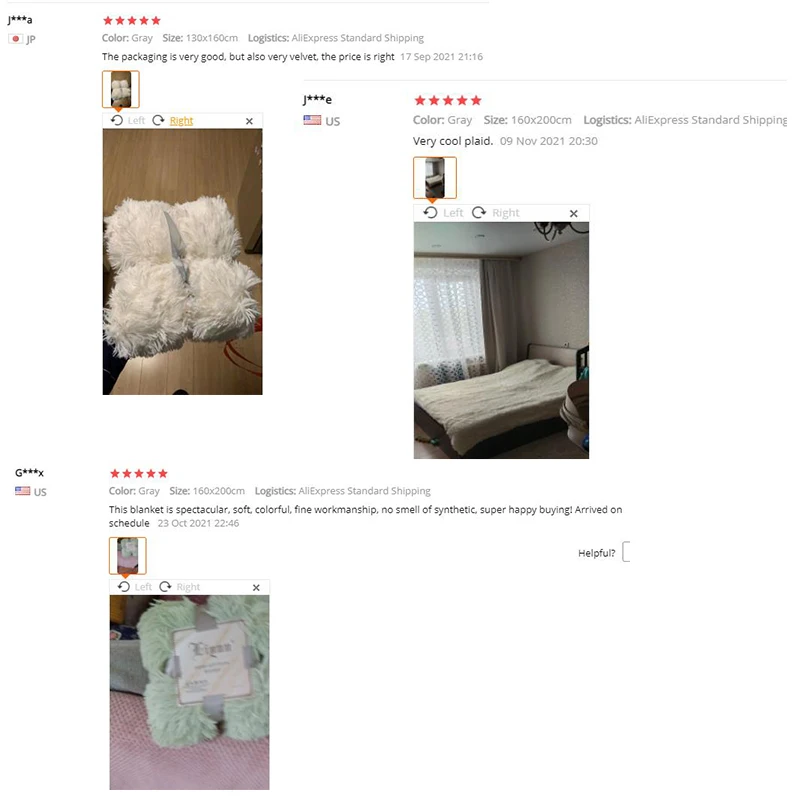Rotate G***x's review photo left
The width and height of the screenshot is (800, 800).
135,587
